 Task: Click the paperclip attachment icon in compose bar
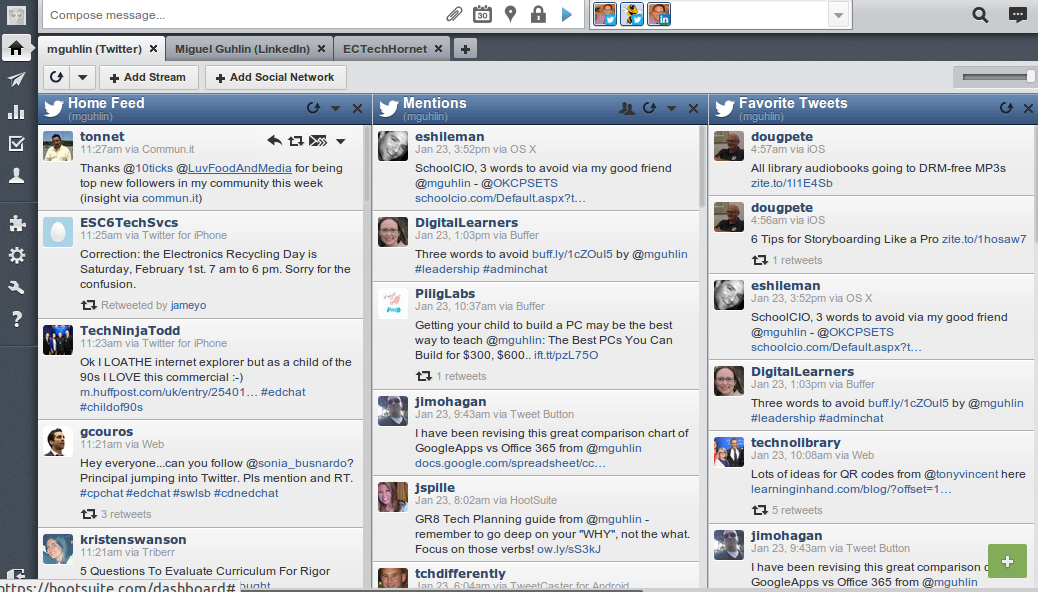tap(454, 15)
